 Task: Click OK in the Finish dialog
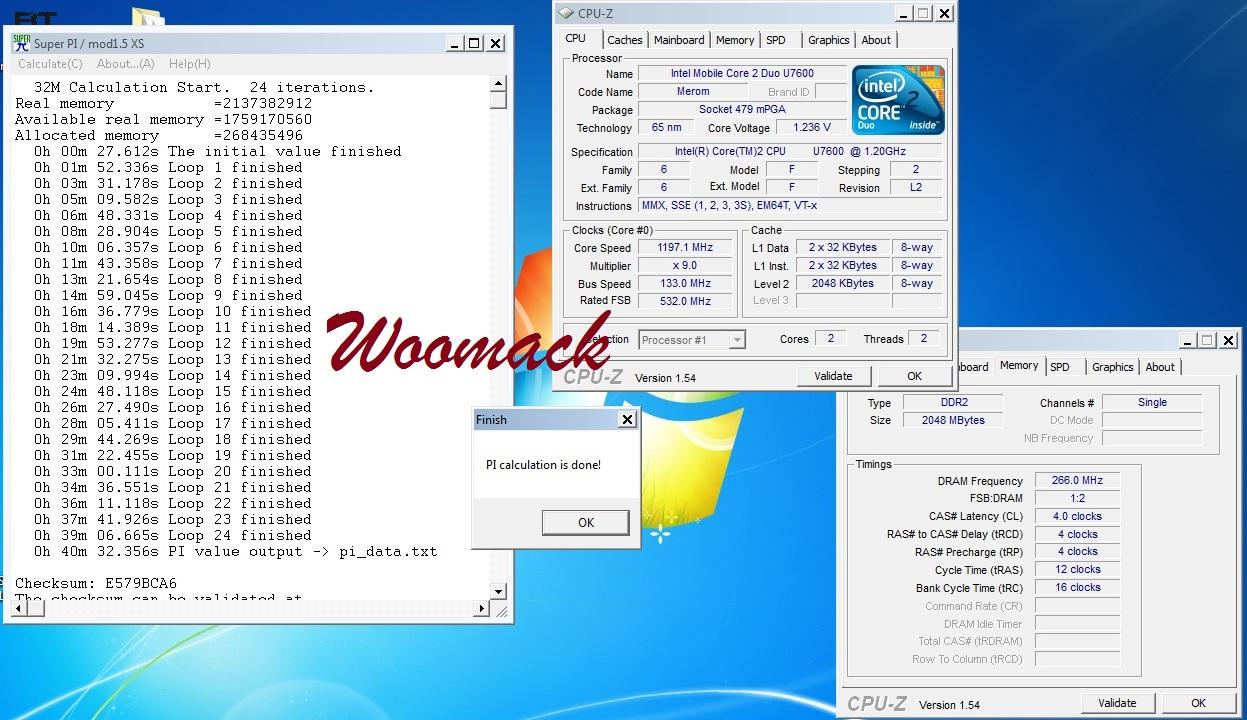pyautogui.click(x=586, y=522)
